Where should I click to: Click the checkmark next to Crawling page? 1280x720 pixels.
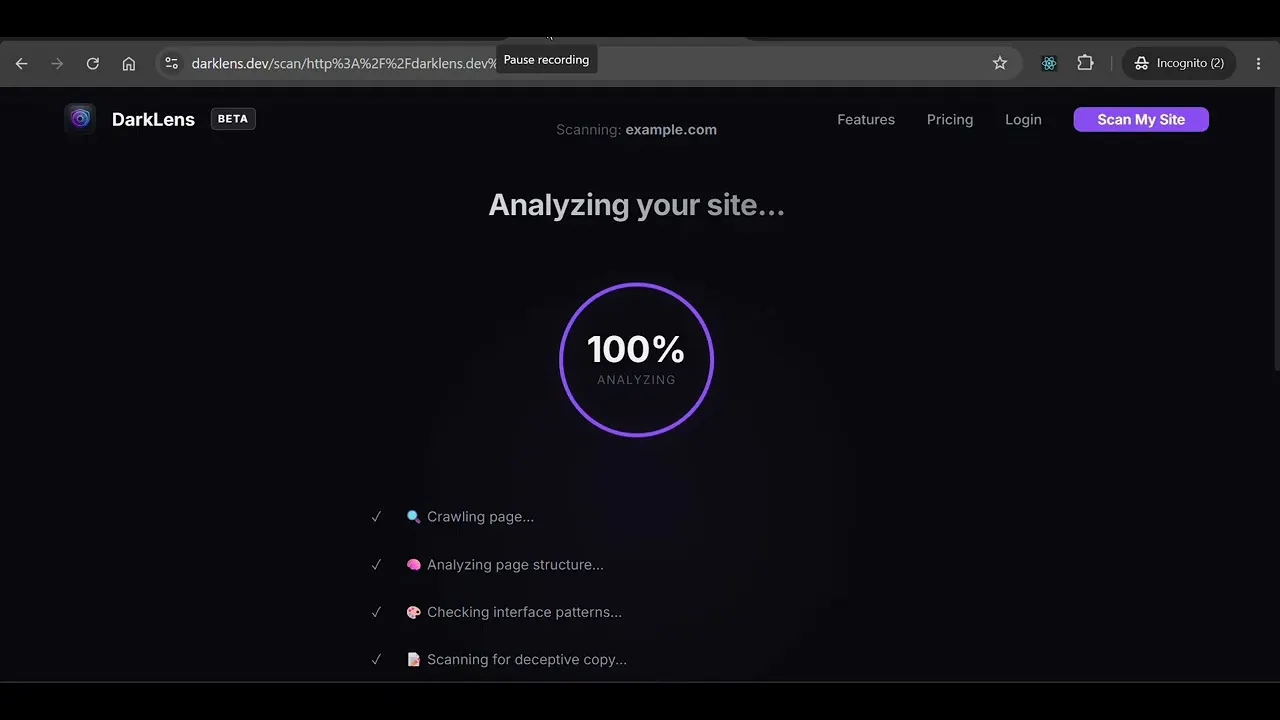coord(376,517)
